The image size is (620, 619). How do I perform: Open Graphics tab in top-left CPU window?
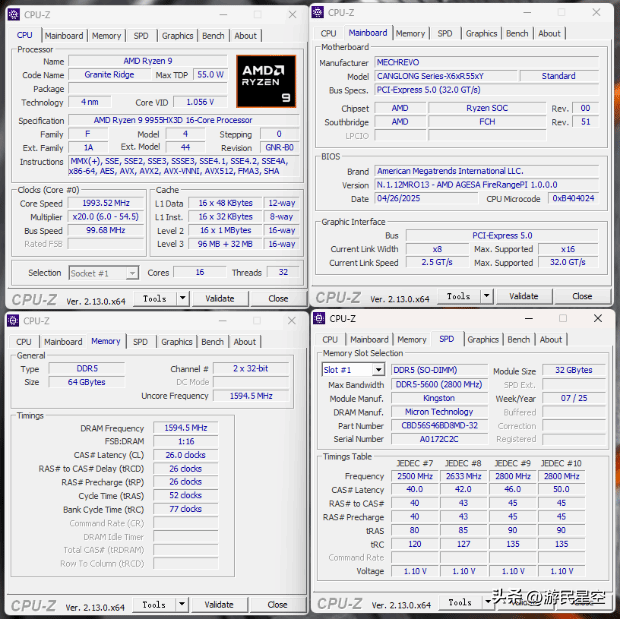(x=178, y=36)
